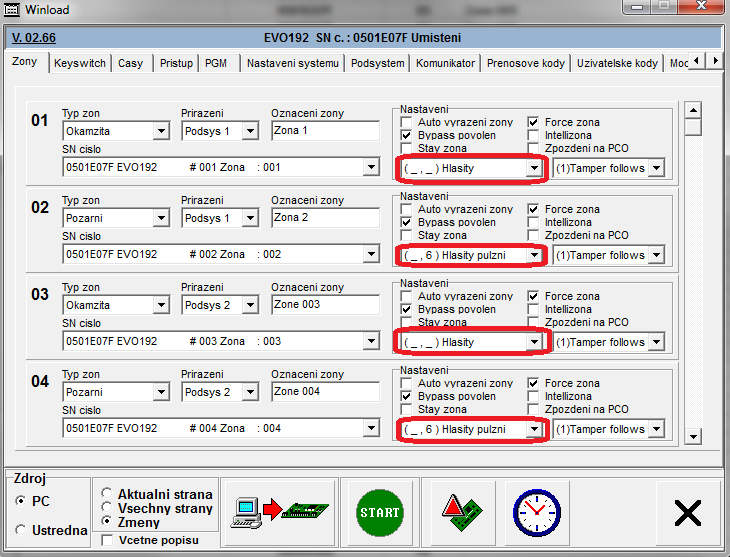The width and height of the screenshot is (730, 557).
Task: Choose the Vsechny strany radio option
Action: (107, 509)
